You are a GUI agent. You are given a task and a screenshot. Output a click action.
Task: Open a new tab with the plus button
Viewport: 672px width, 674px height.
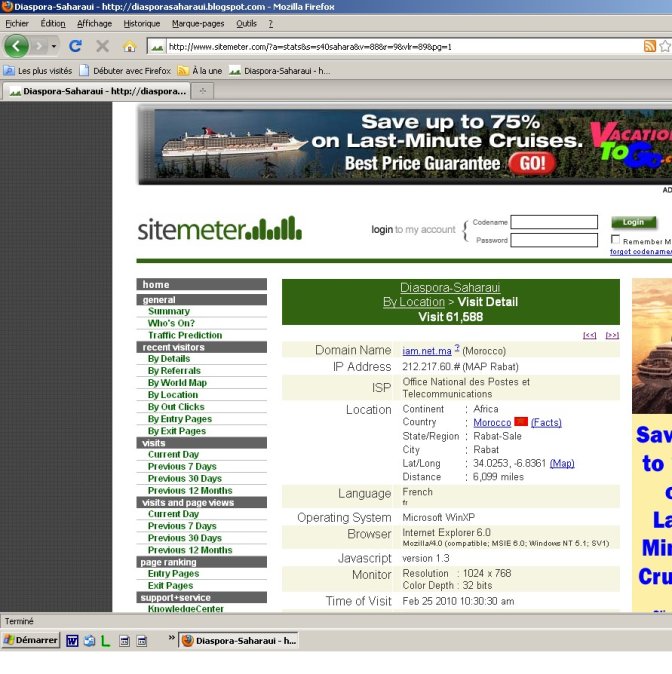point(203,91)
